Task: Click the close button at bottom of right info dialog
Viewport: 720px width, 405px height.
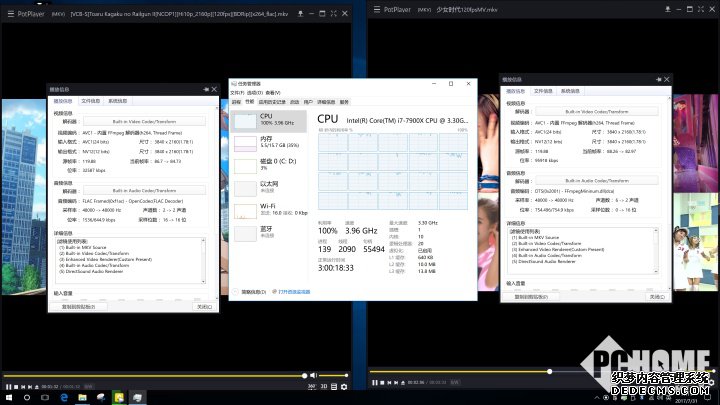Action: pyautogui.click(x=657, y=297)
